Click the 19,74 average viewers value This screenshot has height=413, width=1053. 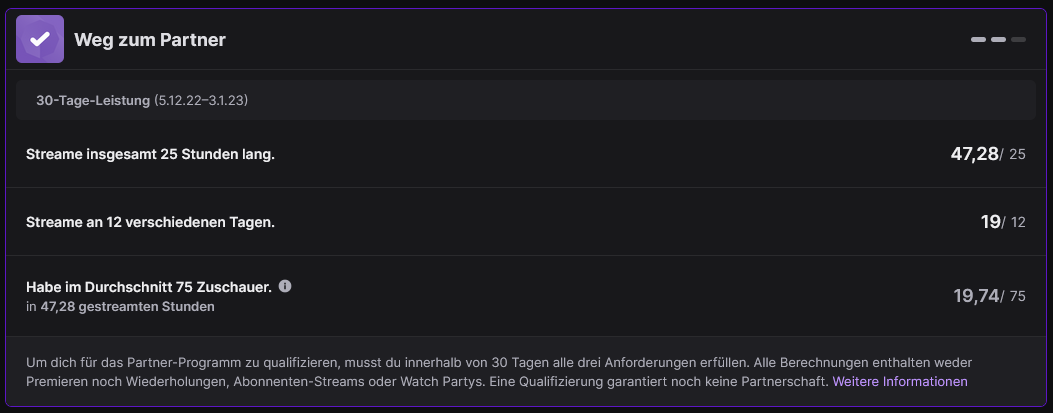pos(976,295)
